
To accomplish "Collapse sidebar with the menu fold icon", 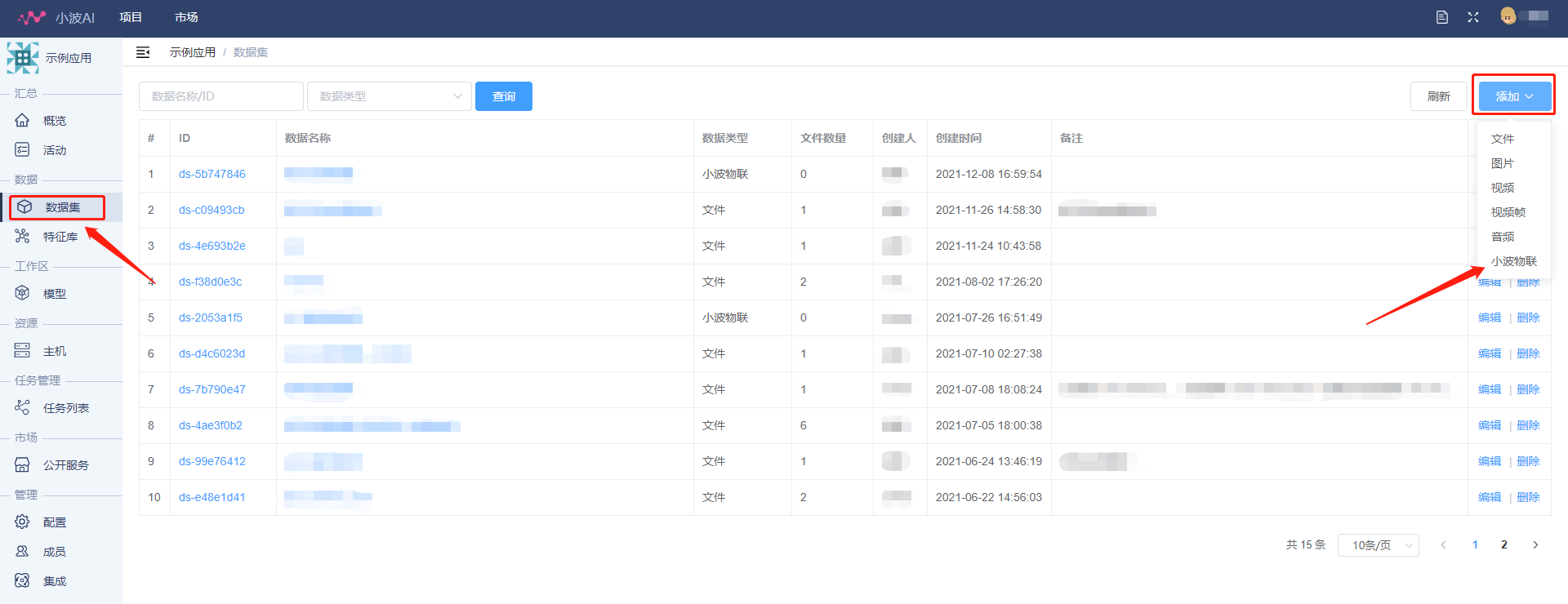I will pyautogui.click(x=143, y=52).
